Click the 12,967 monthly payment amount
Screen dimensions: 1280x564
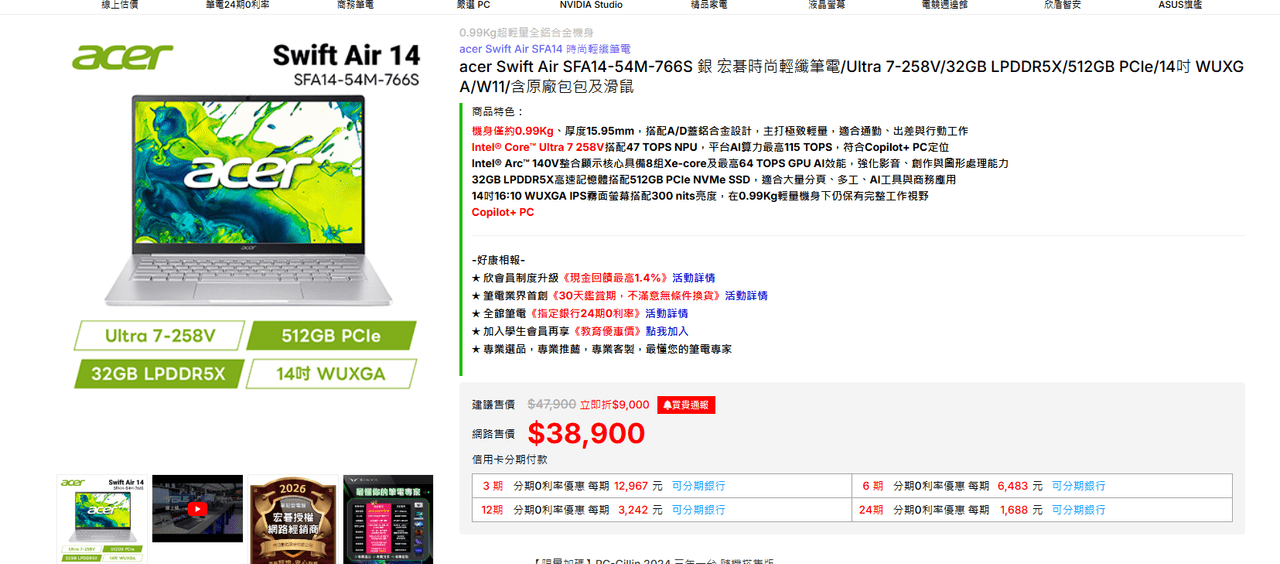coord(631,486)
